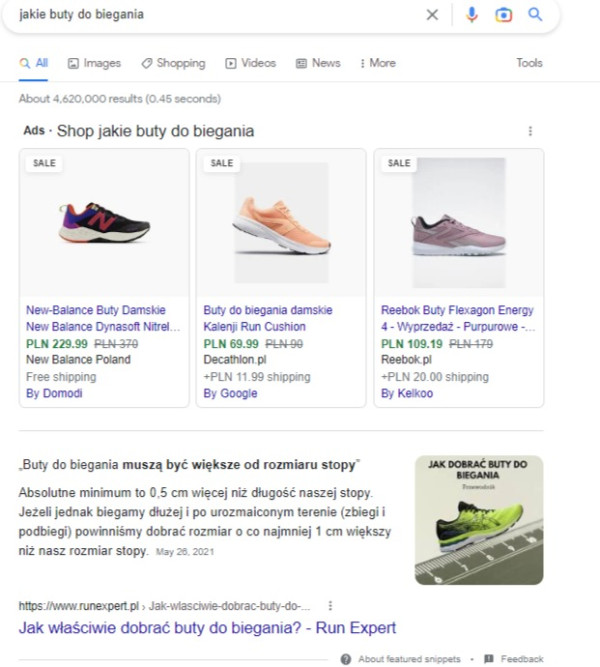Click inside the search query text field
This screenshot has height=667, width=600.
click(x=200, y=15)
